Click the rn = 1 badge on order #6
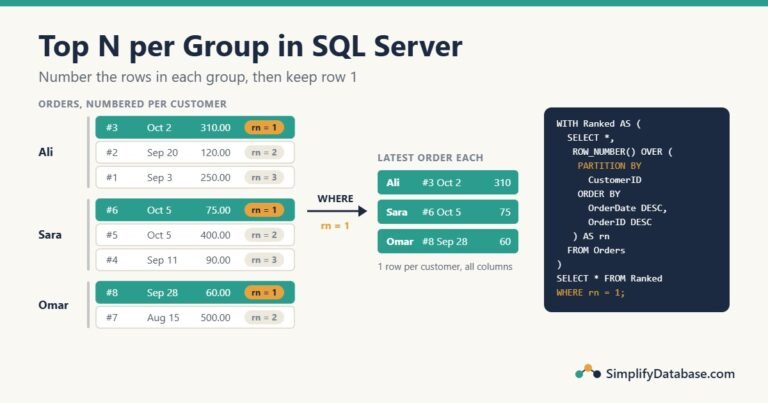This screenshot has height=403, width=768. 264,210
